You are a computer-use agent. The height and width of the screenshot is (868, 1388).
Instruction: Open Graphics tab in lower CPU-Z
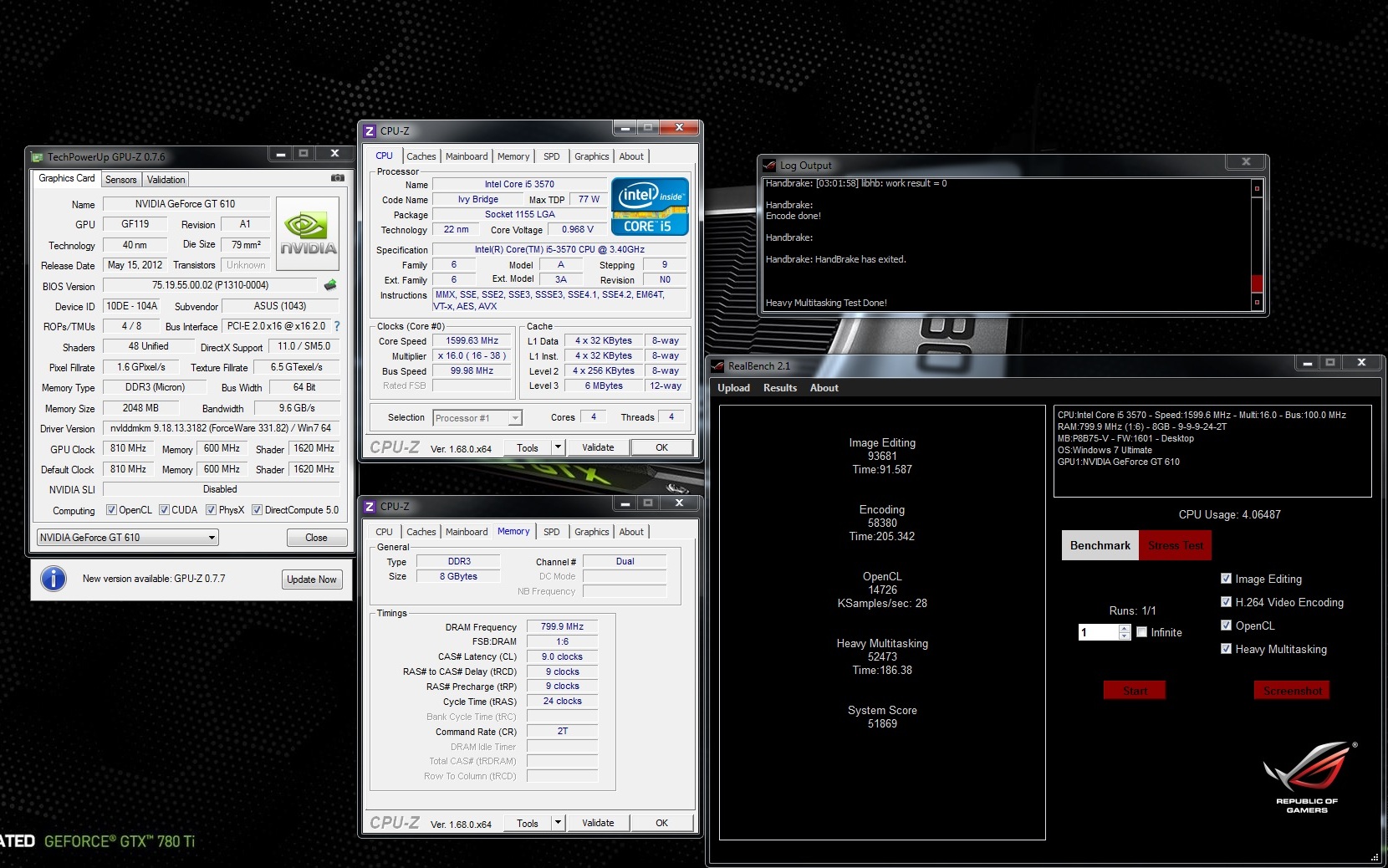(592, 532)
